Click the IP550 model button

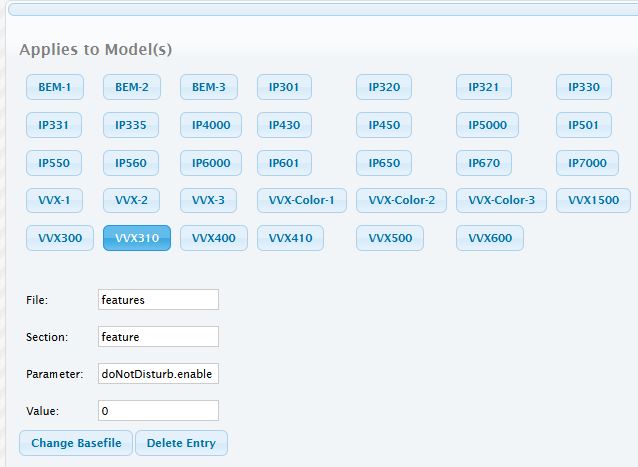[54, 163]
